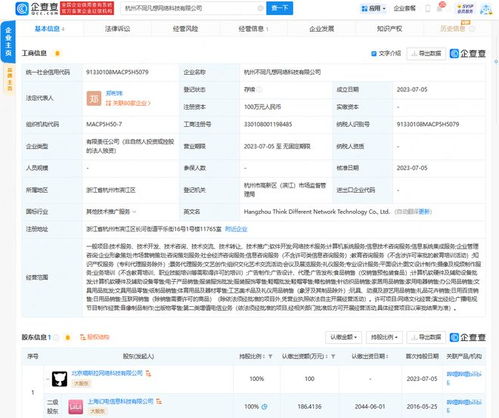499x418 pixels.
Task: Click the small icon beside 股东信息 count
Action: [56, 338]
